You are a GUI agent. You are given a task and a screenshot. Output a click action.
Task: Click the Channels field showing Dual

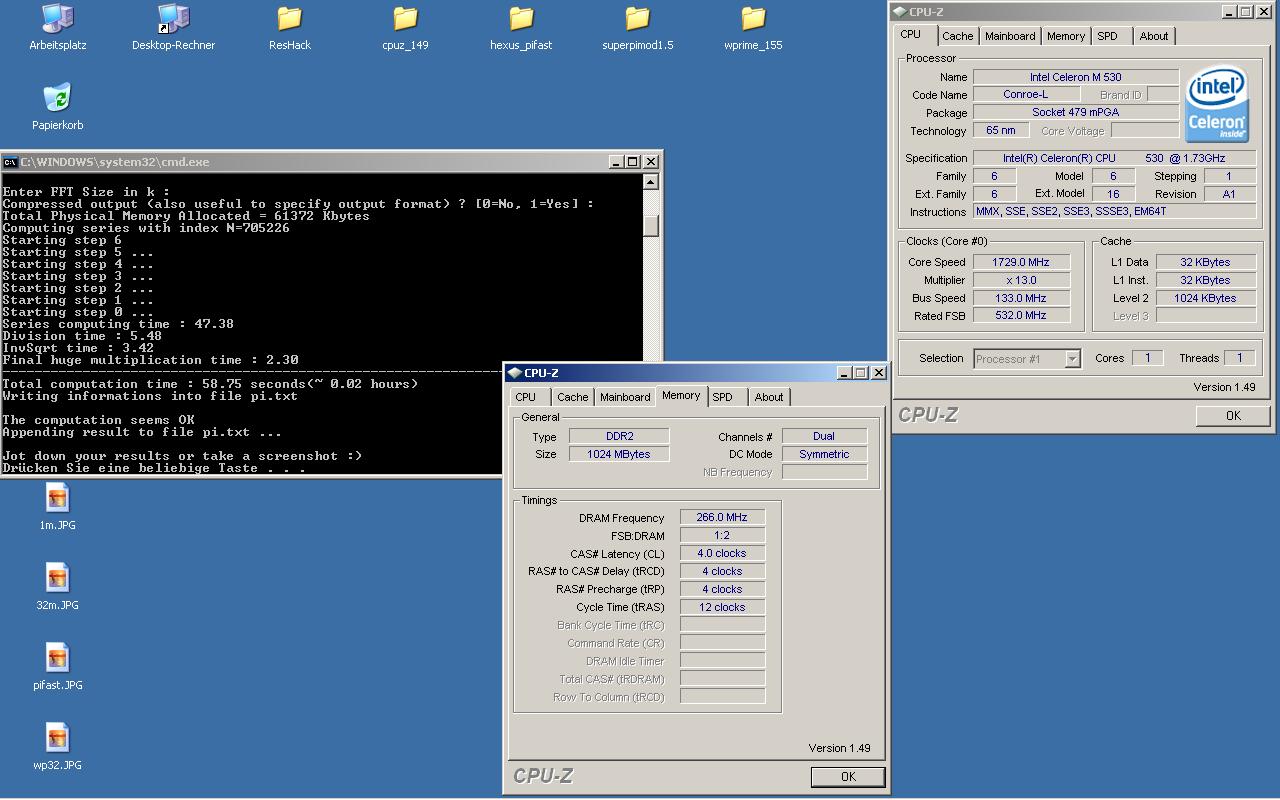(824, 437)
